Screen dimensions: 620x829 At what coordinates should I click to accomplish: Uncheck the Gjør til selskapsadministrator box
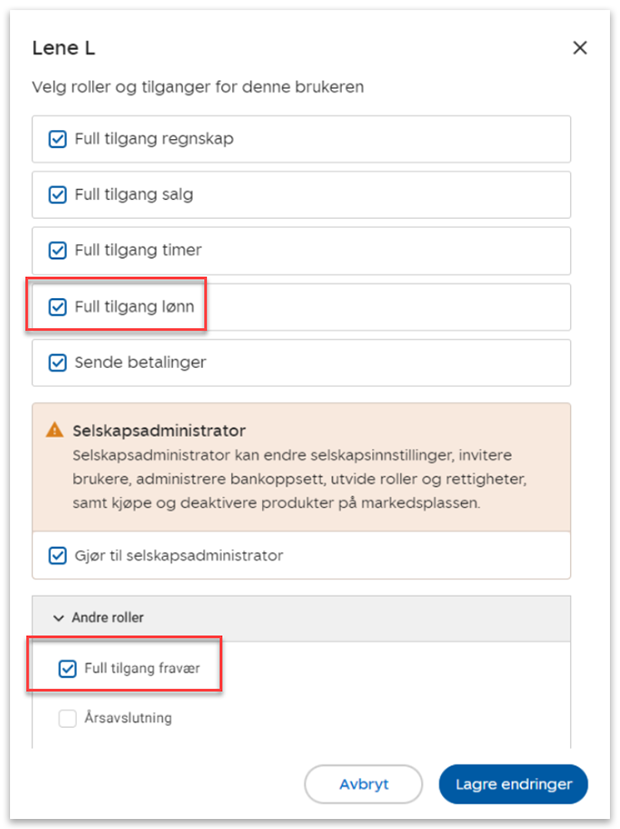(x=58, y=556)
